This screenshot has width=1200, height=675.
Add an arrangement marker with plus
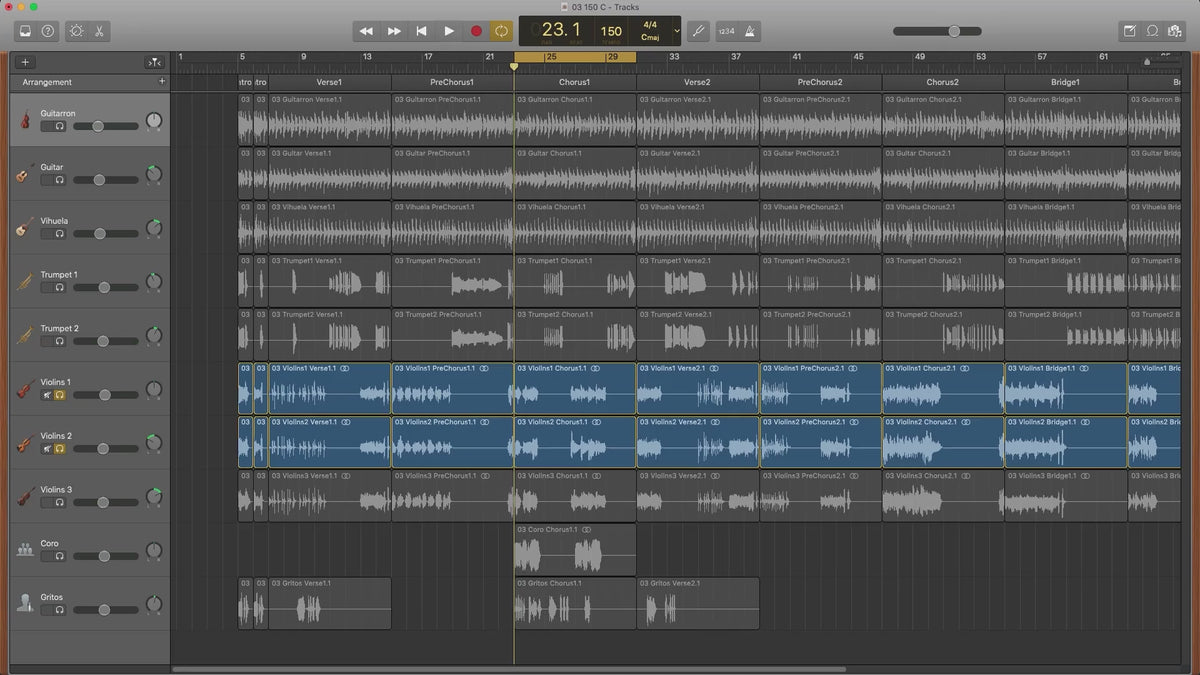[162, 82]
